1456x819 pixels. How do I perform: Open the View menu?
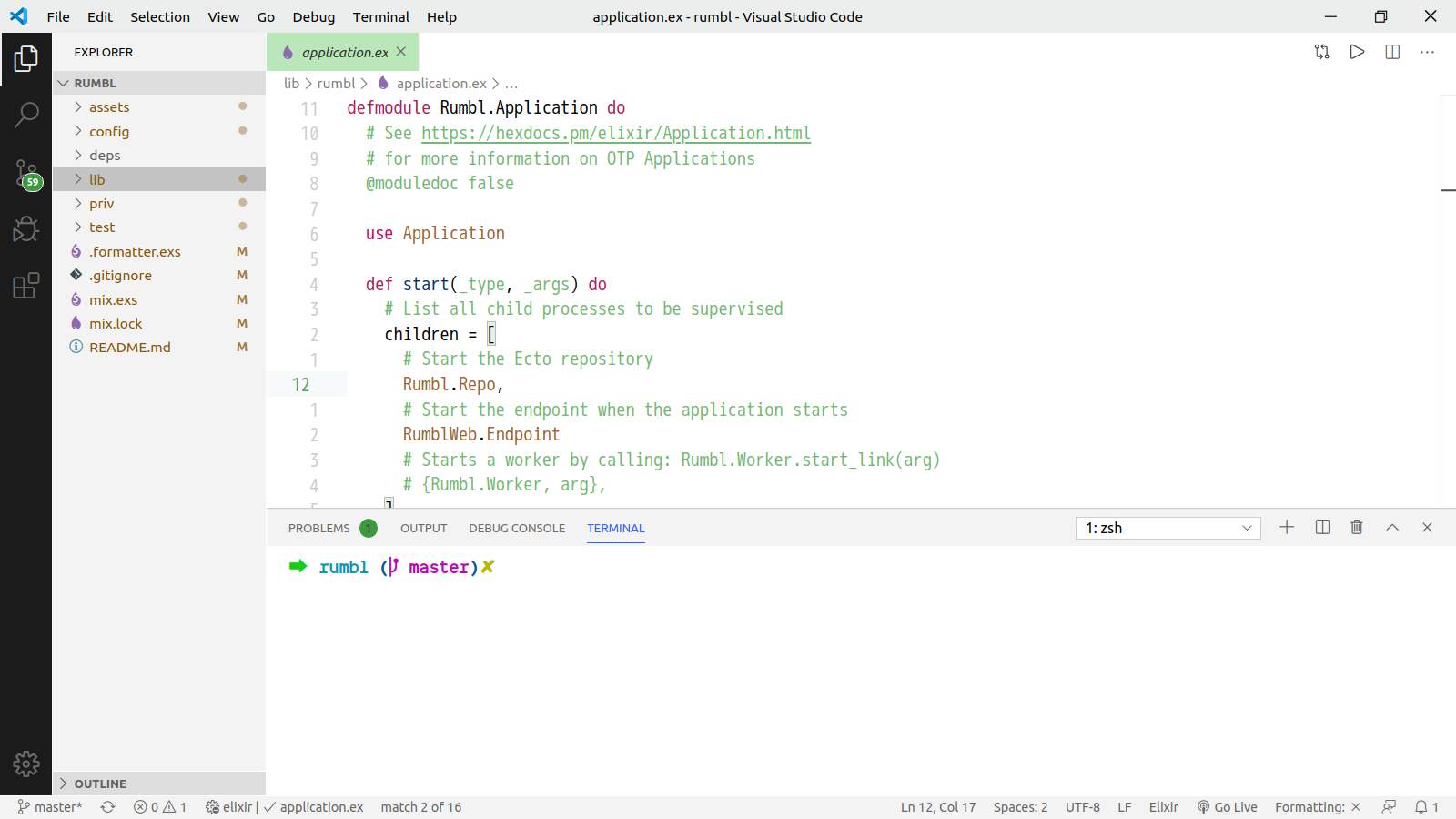pyautogui.click(x=223, y=16)
